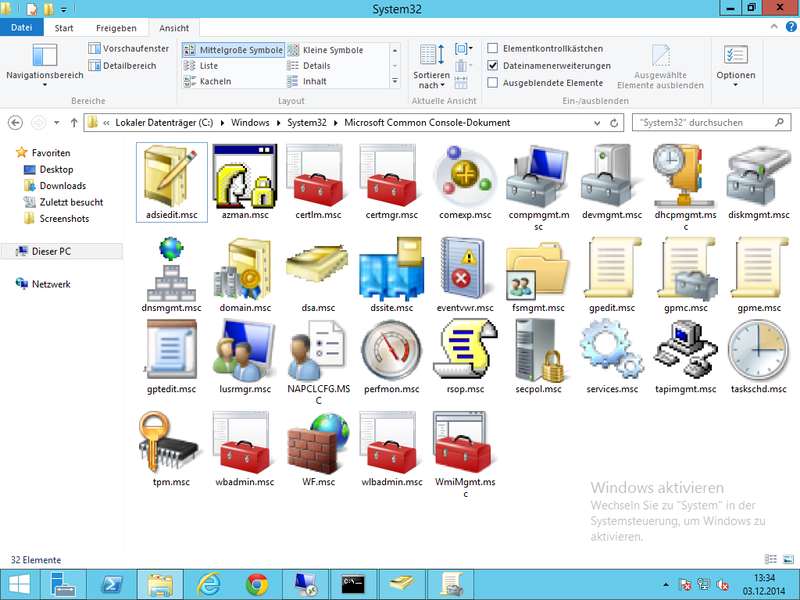Click the System32 search field

pyautogui.click(x=711, y=123)
